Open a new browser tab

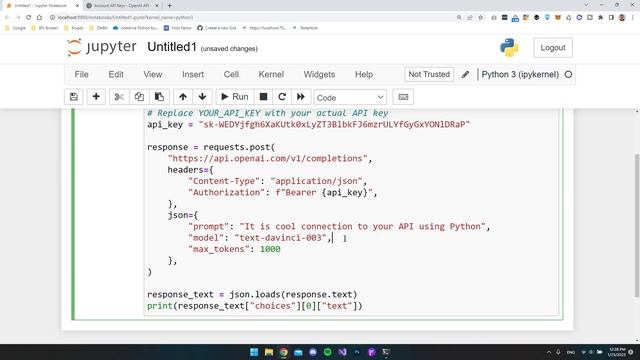coord(170,6)
